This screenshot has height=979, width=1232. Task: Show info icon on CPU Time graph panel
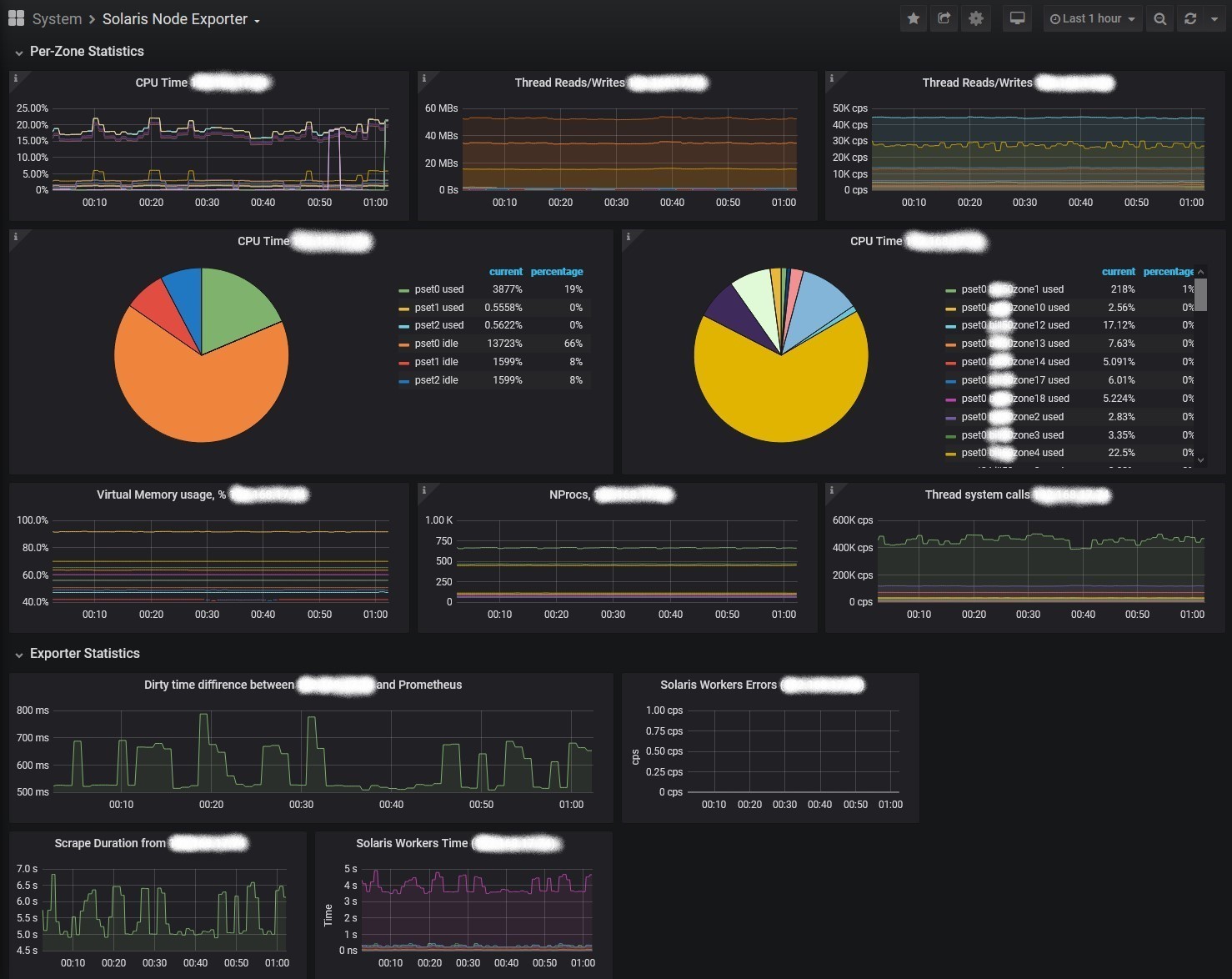[x=15, y=78]
